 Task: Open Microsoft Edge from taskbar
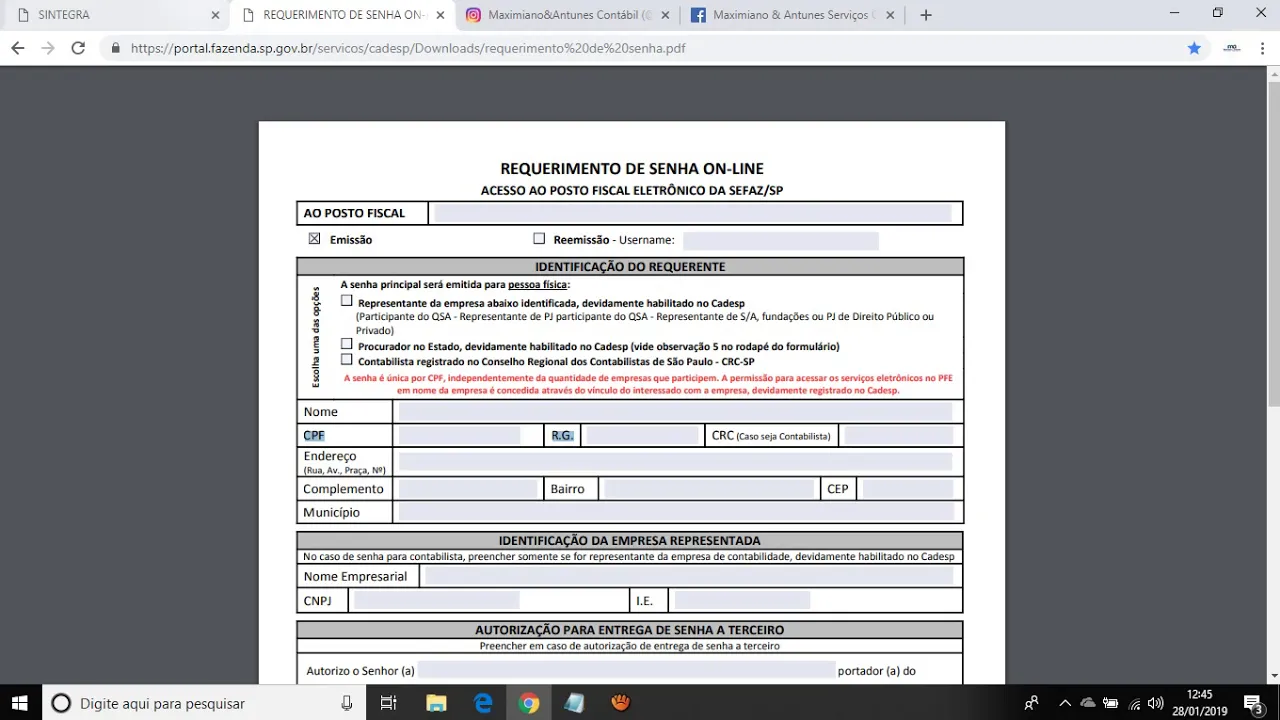click(x=483, y=703)
